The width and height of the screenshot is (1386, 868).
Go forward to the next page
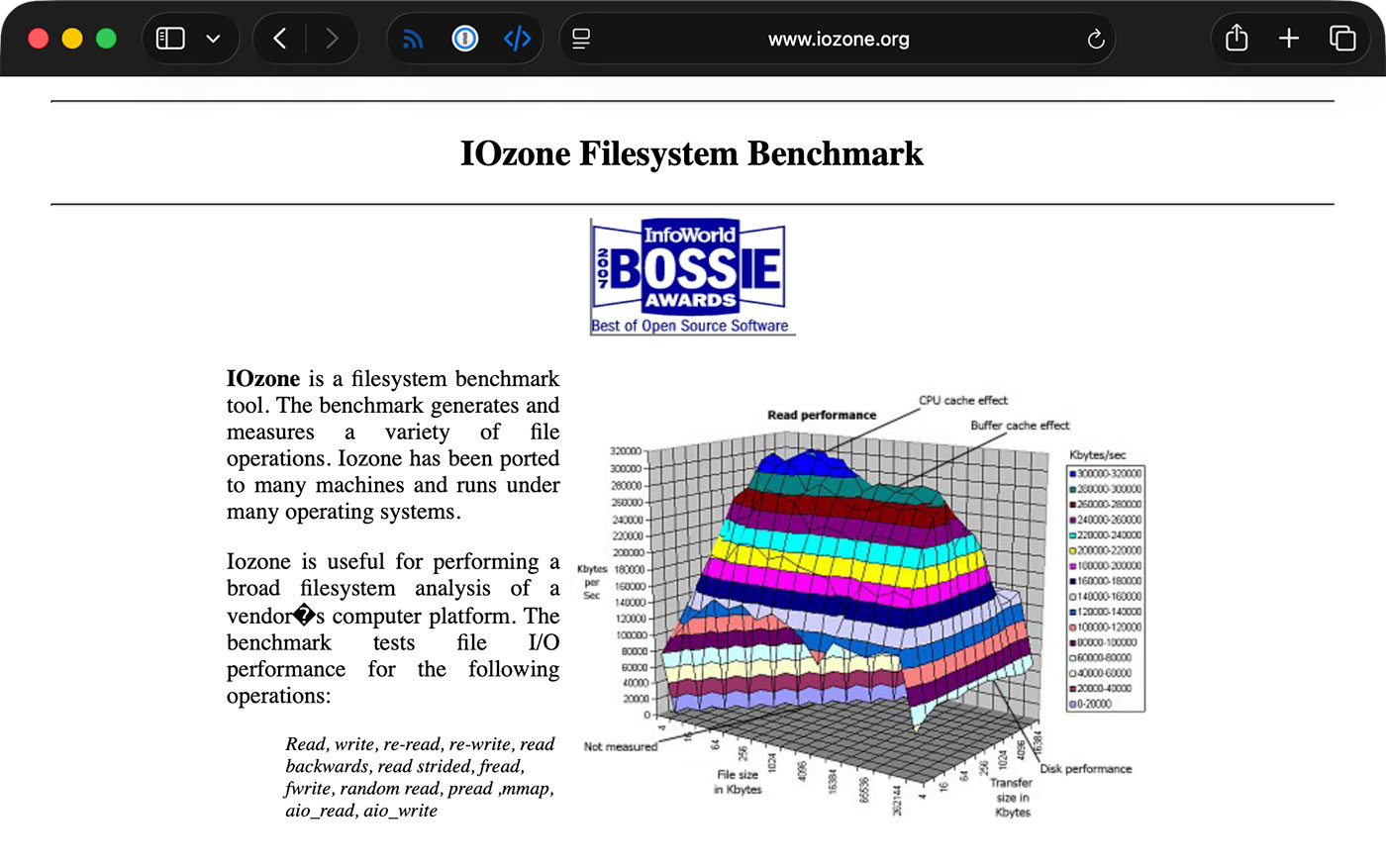[x=332, y=39]
